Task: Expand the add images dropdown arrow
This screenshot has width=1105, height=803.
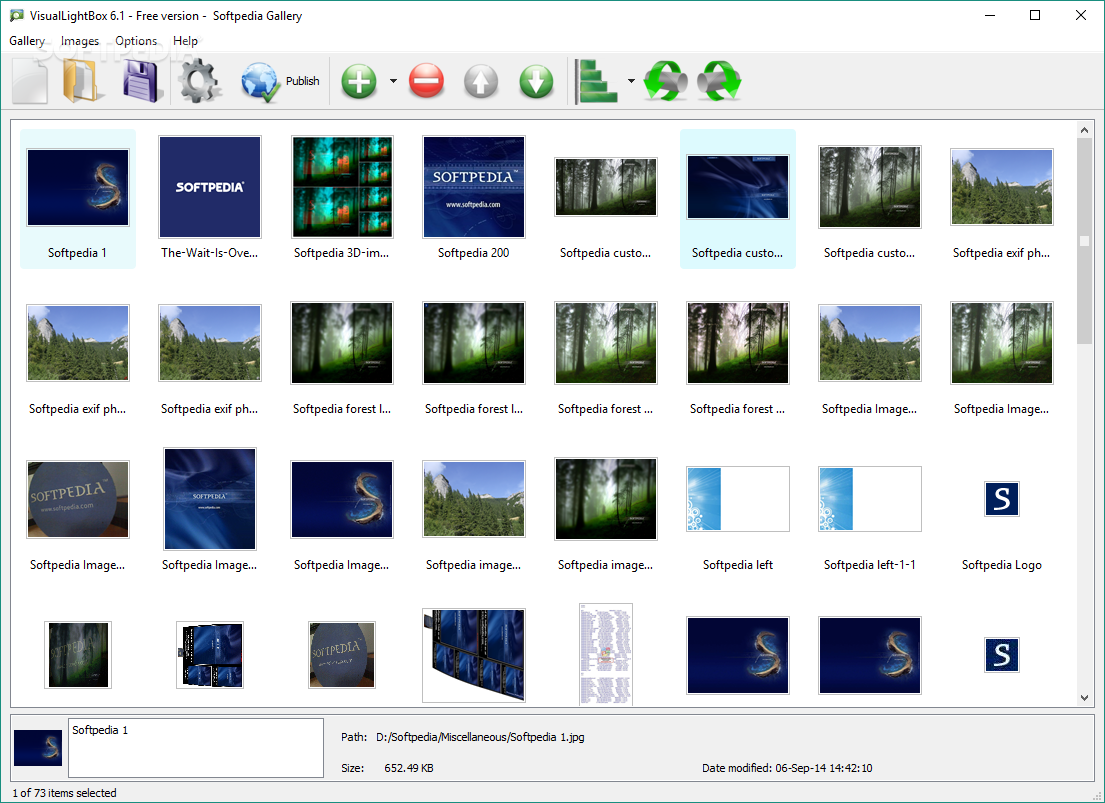Action: 393,81
